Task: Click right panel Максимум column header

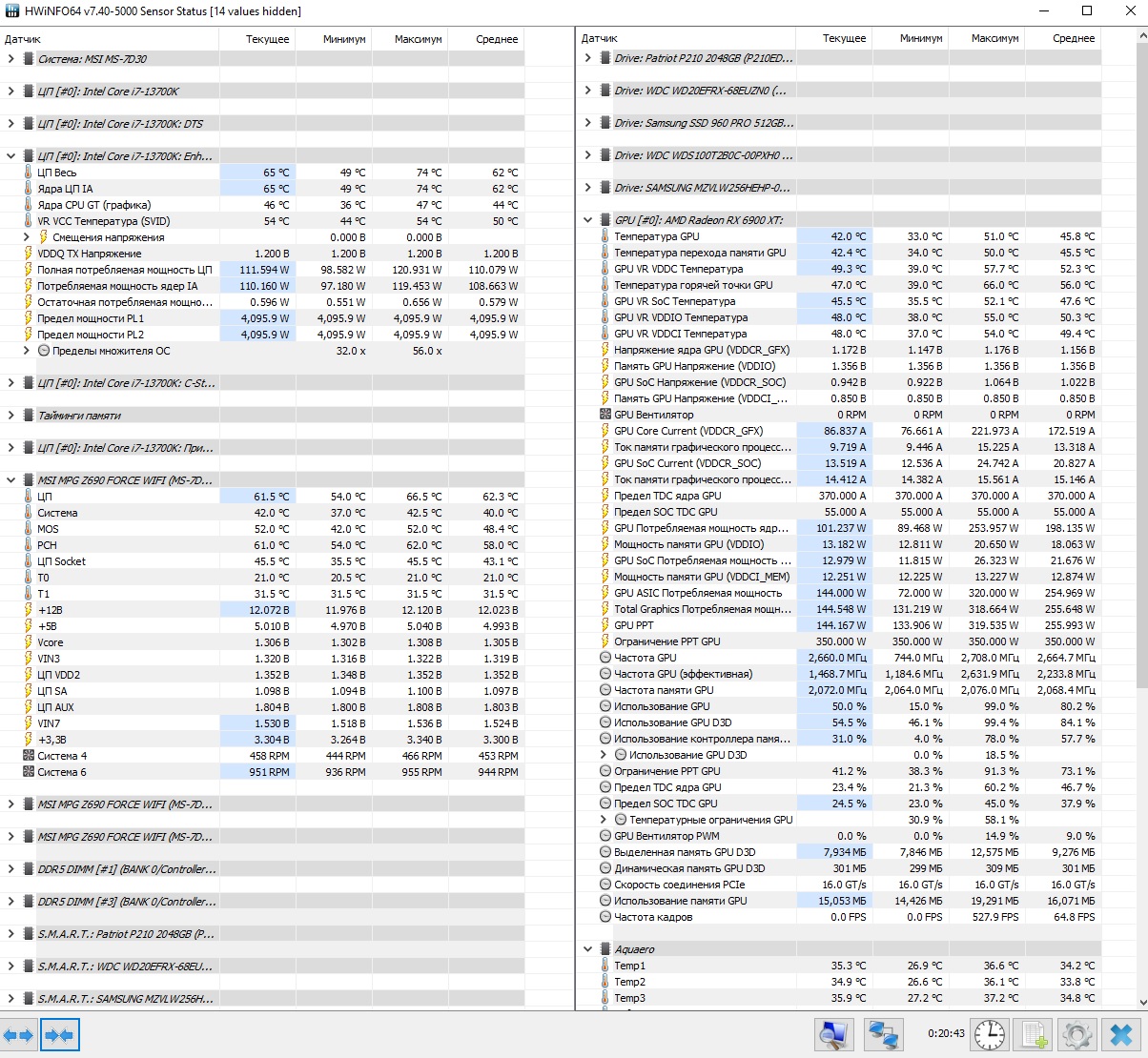Action: 986,38
